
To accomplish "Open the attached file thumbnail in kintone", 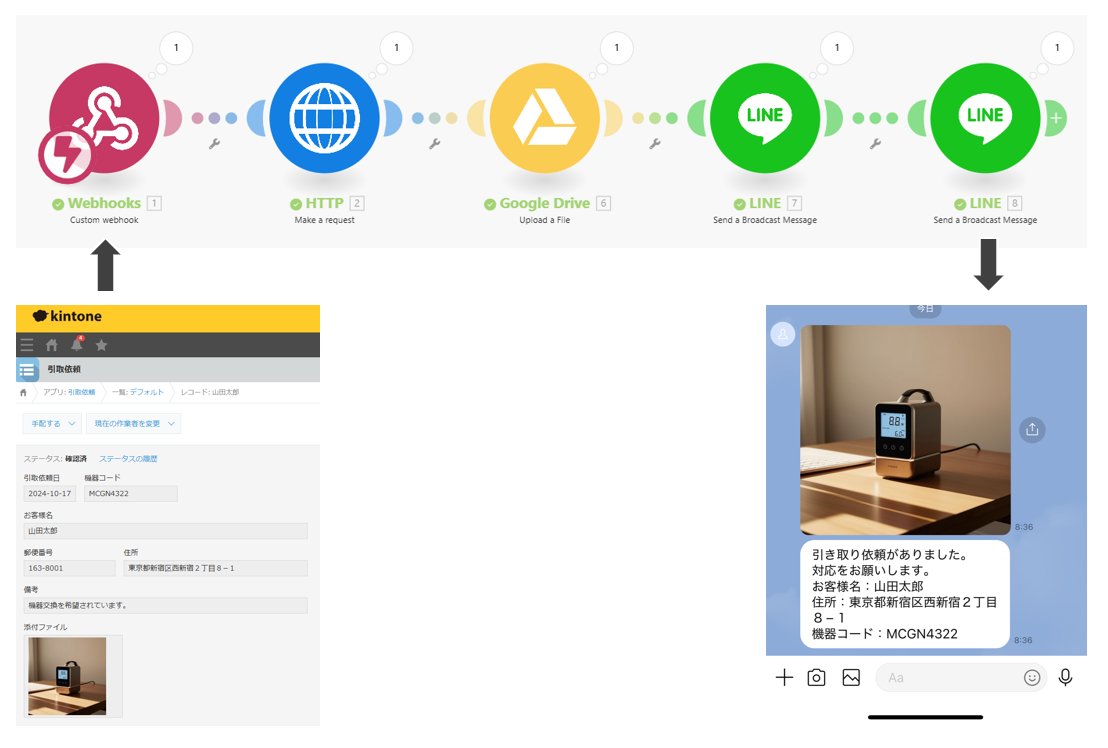I will pyautogui.click(x=67, y=676).
